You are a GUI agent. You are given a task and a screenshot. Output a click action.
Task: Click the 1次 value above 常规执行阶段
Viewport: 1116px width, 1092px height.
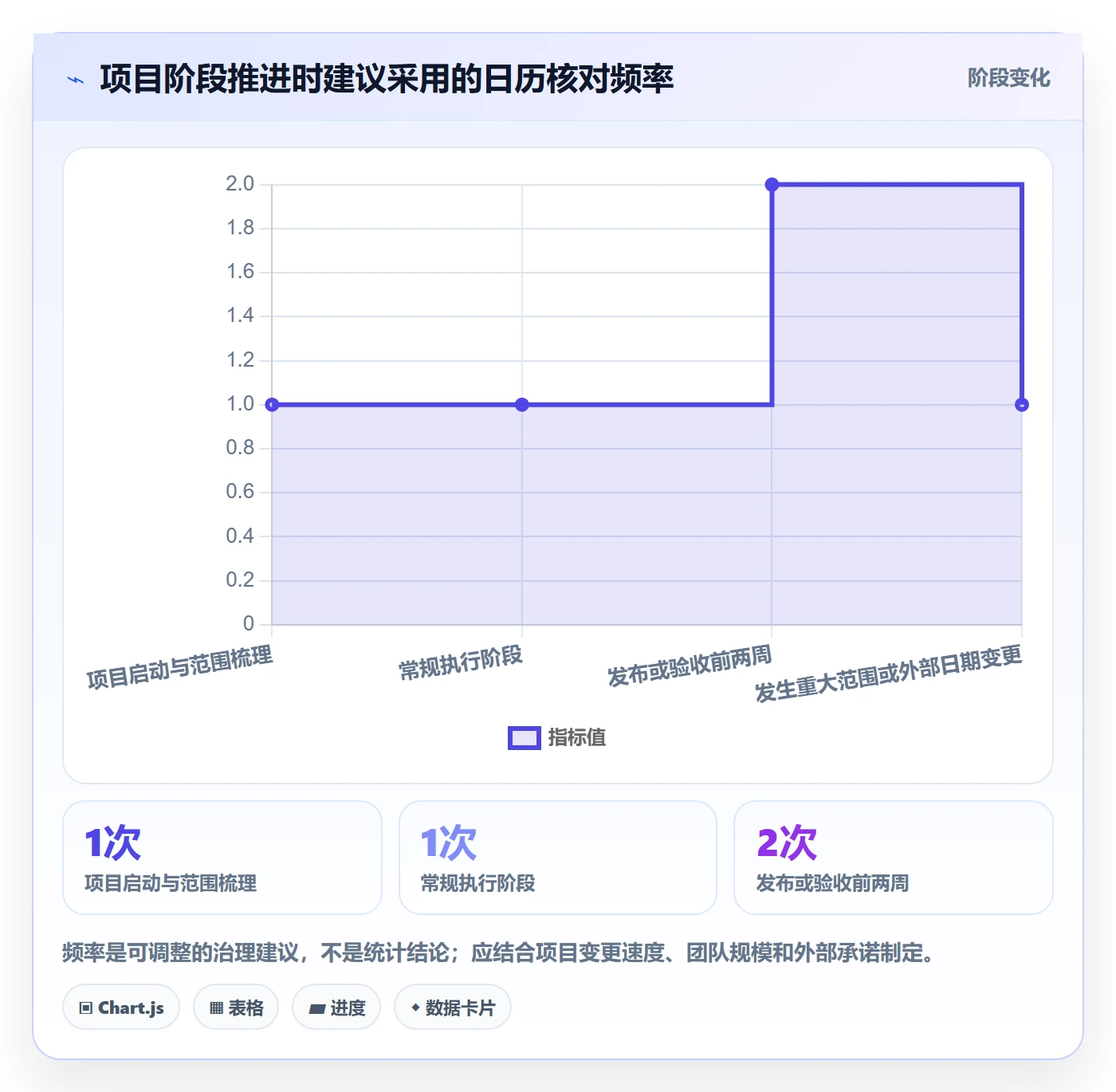[x=449, y=843]
